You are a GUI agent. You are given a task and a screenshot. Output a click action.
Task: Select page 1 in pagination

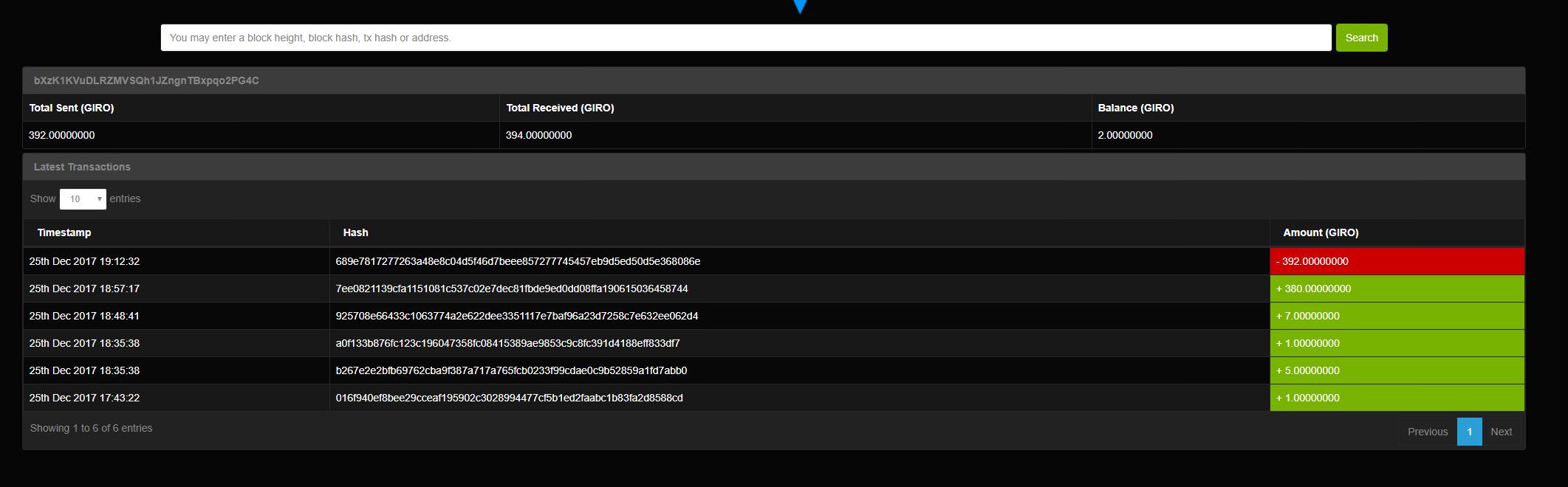tap(1469, 432)
